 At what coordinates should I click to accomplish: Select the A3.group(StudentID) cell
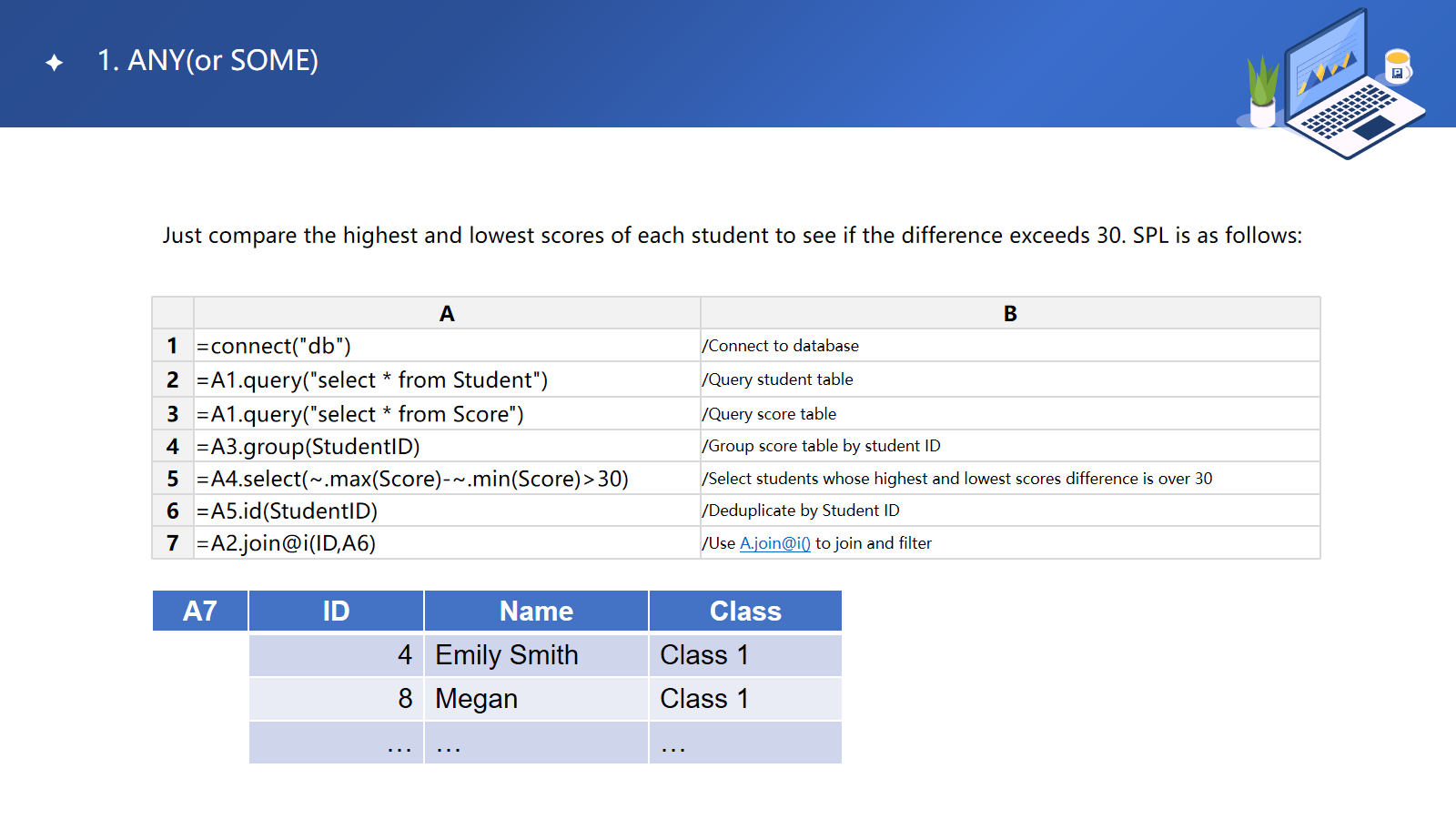[446, 446]
